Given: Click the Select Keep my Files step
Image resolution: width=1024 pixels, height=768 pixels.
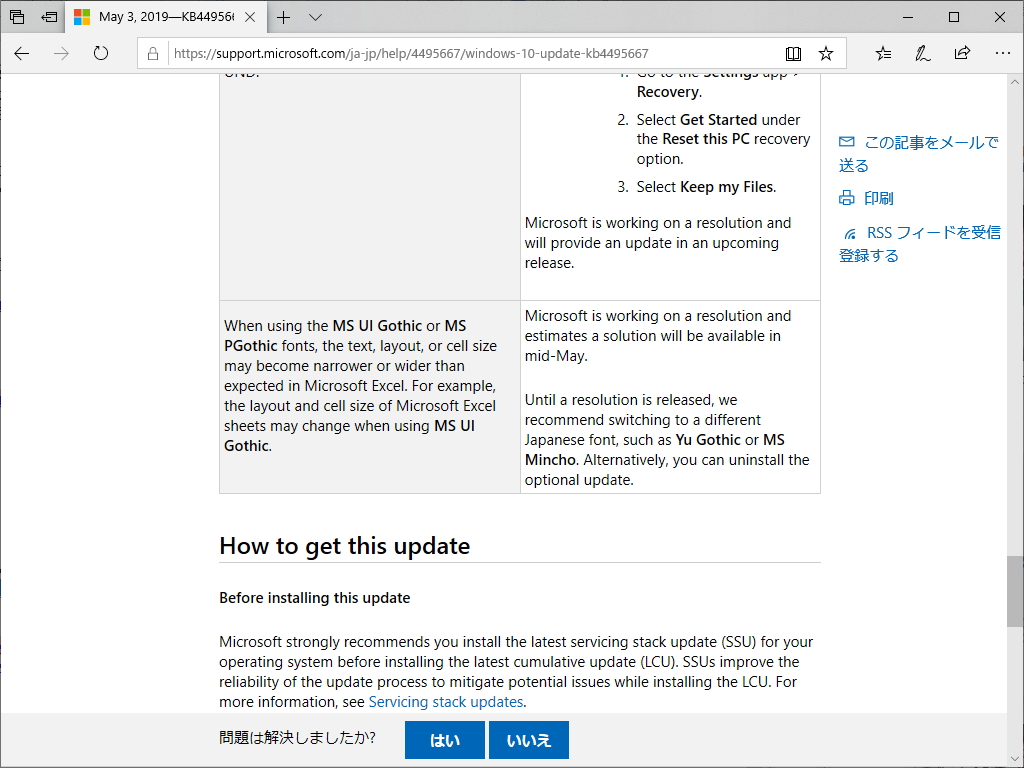Looking at the screenshot, I should [x=707, y=187].
